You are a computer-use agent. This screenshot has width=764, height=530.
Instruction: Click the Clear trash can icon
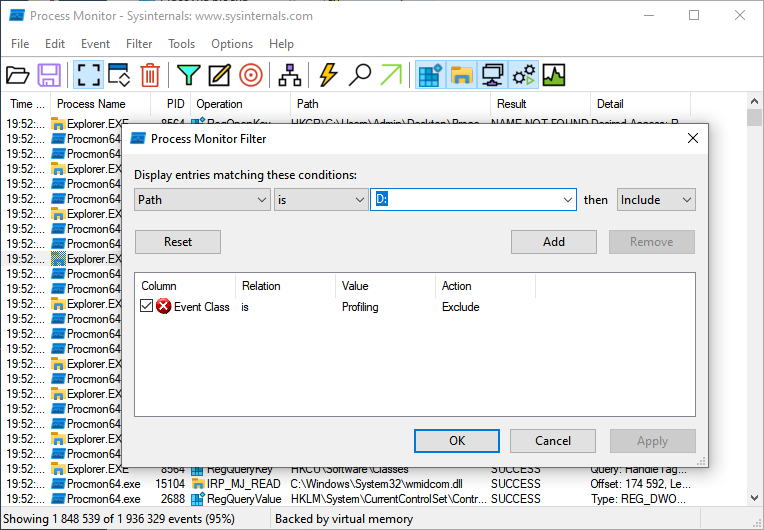149,75
